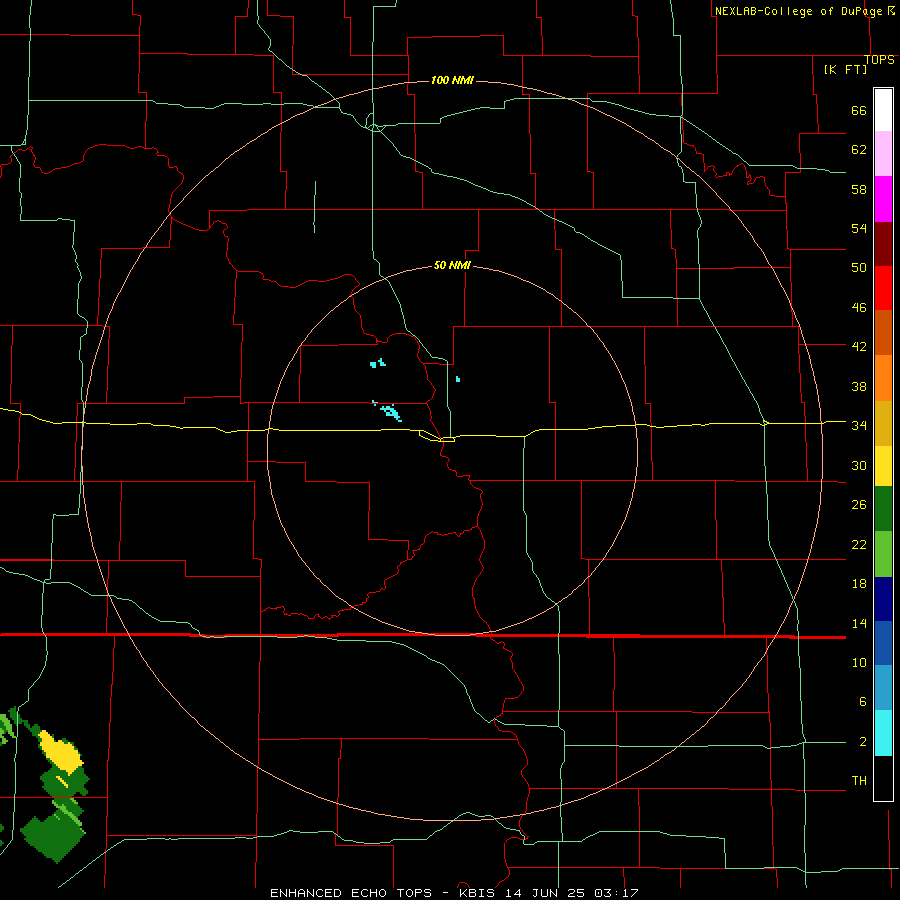Click the legend value 18

[859, 584]
